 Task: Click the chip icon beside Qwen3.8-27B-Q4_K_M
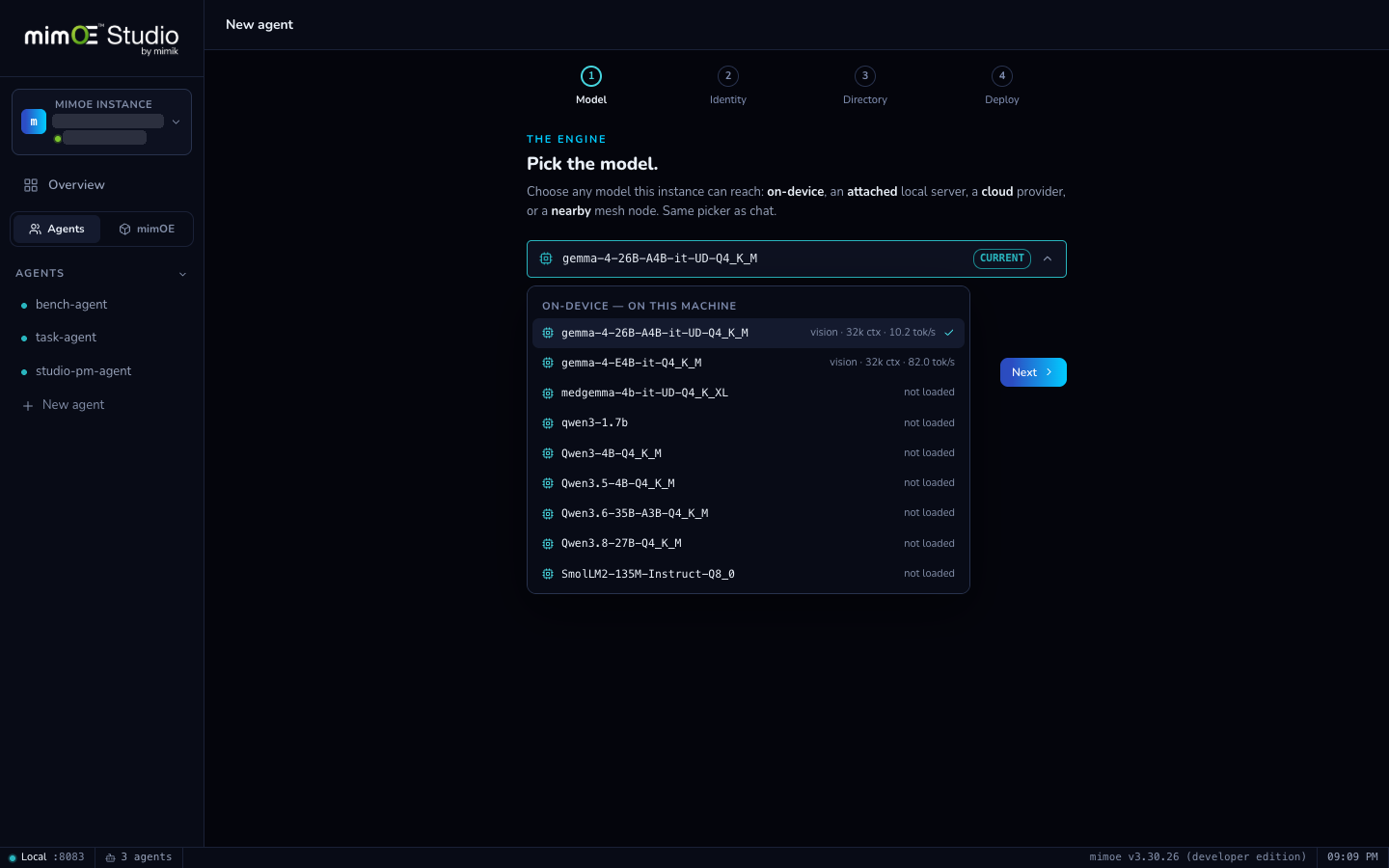[x=548, y=544]
